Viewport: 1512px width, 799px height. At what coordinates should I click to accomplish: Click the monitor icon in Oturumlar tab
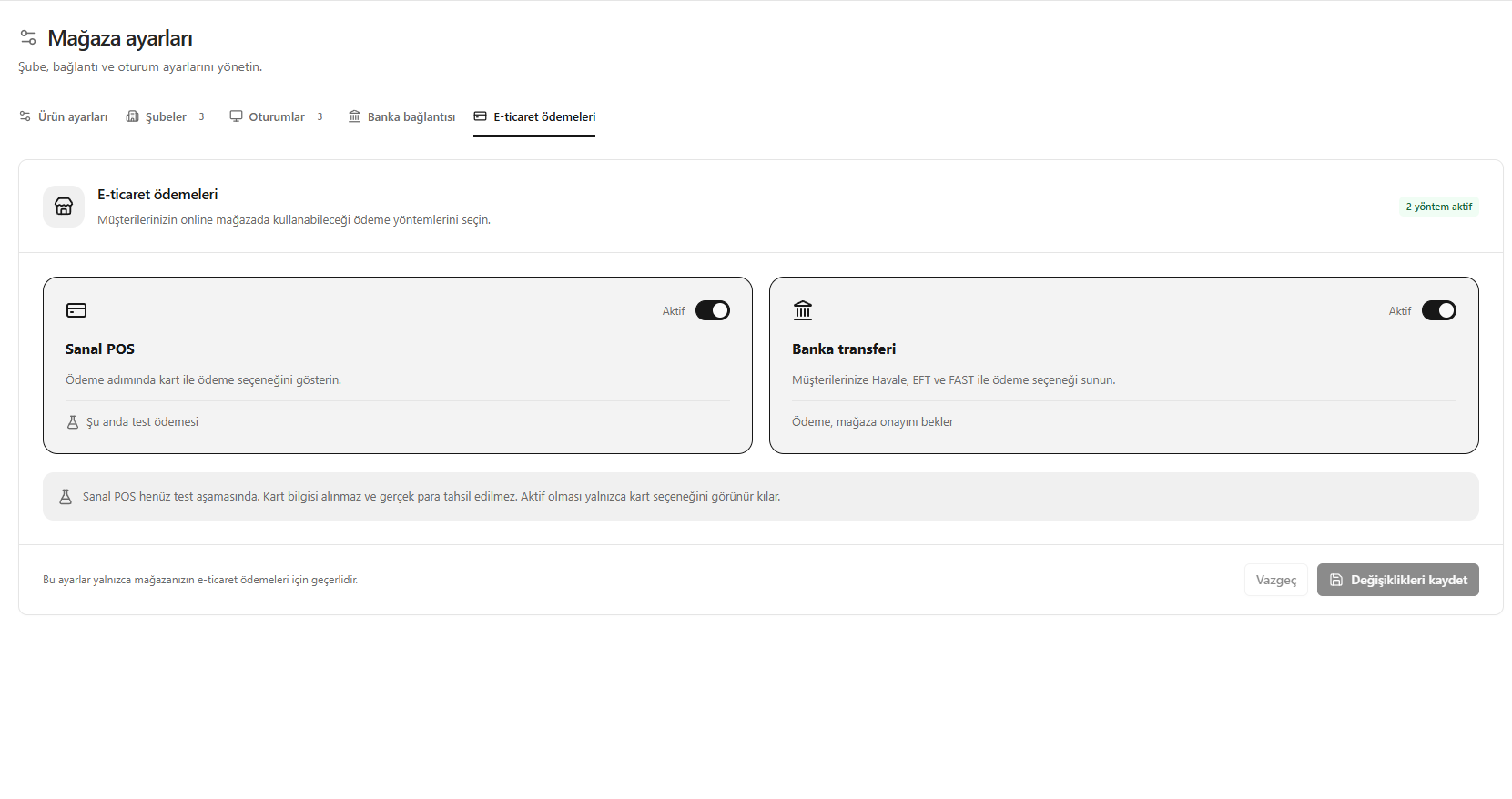click(x=236, y=116)
